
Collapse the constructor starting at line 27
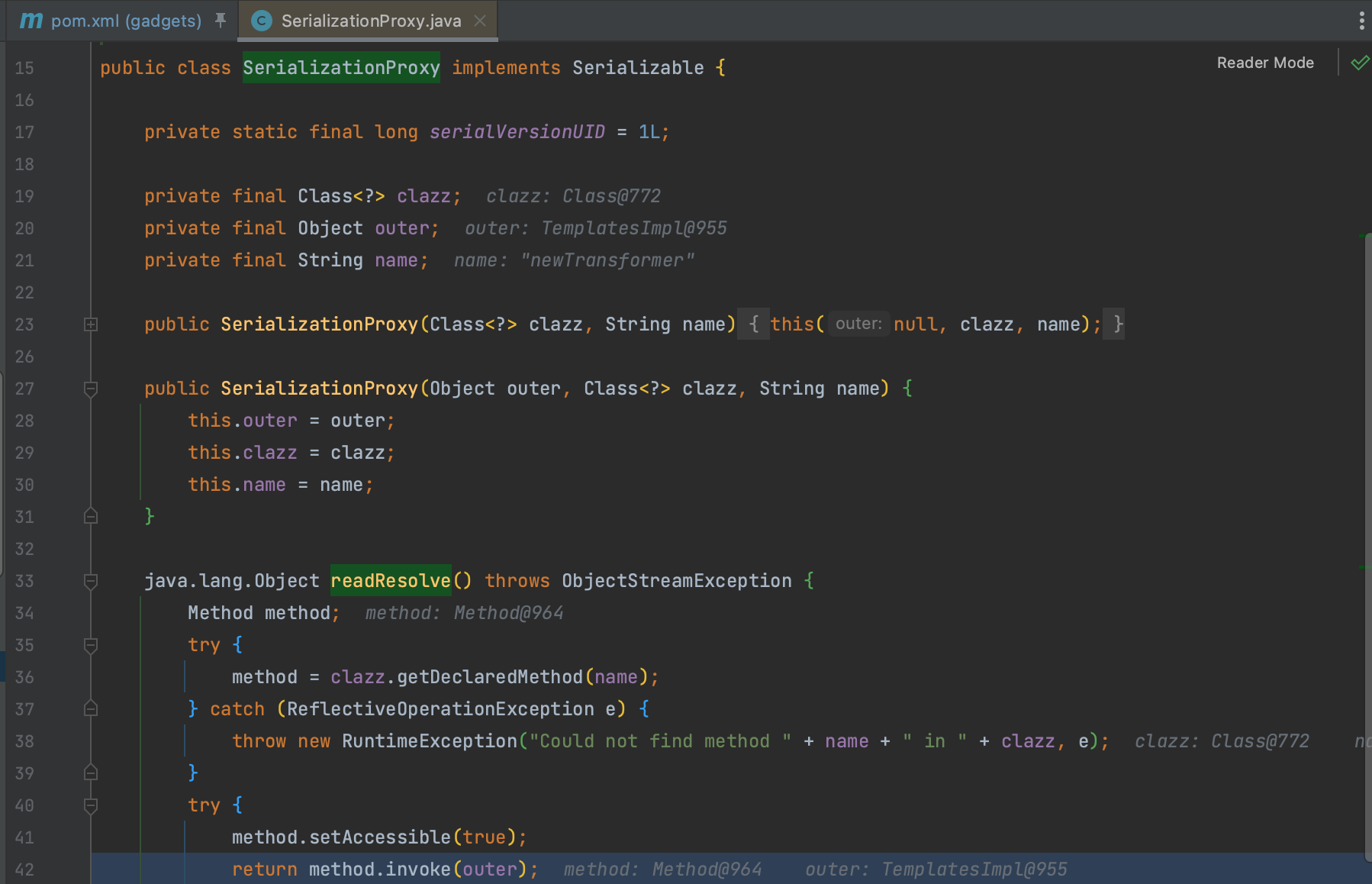tap(91, 389)
